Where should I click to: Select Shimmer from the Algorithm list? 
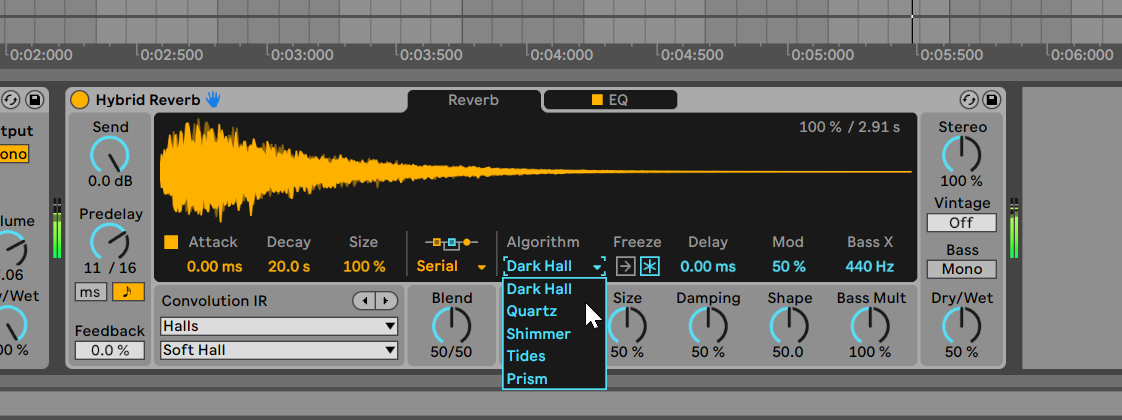(538, 334)
